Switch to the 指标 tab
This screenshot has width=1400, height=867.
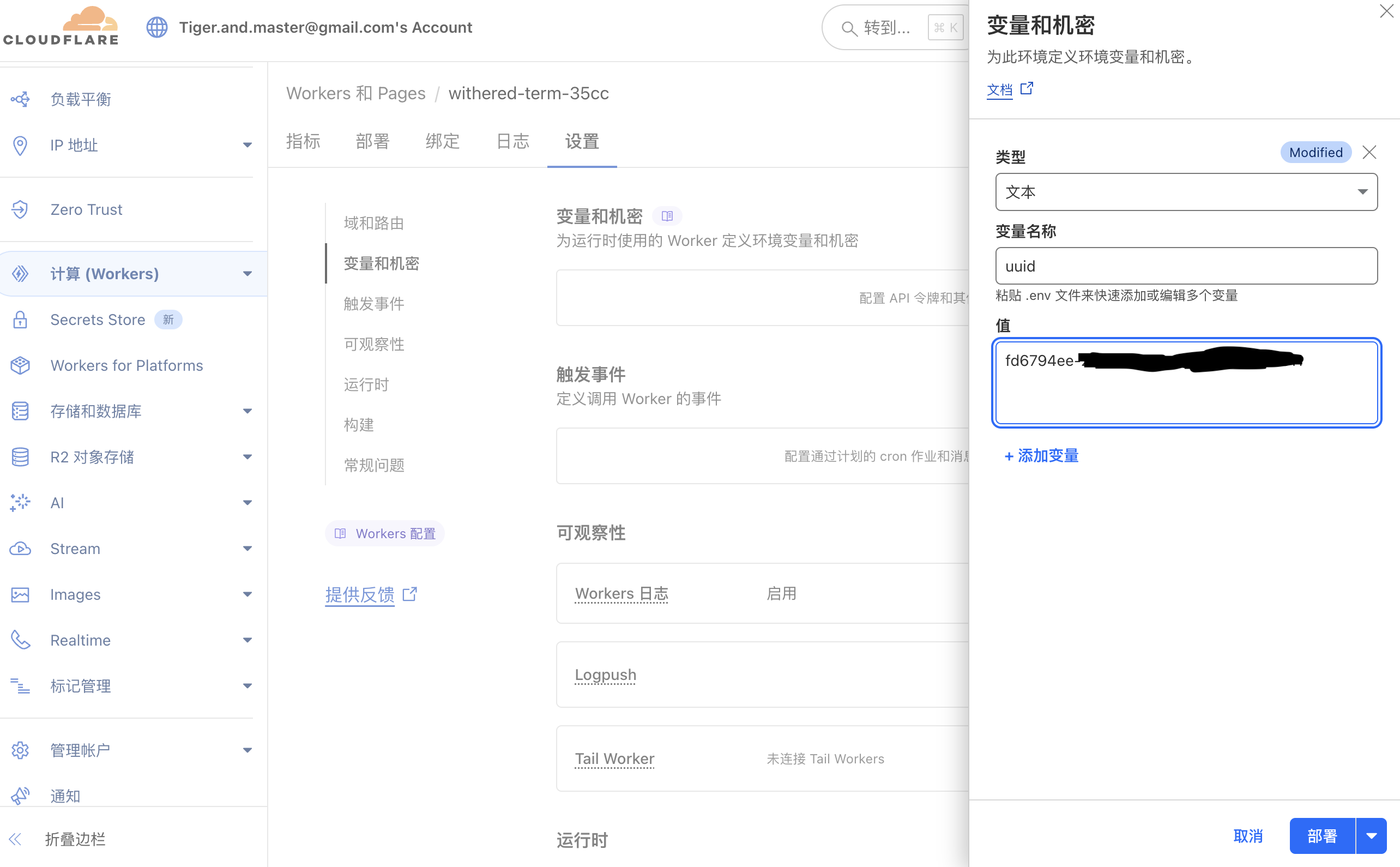click(x=303, y=141)
